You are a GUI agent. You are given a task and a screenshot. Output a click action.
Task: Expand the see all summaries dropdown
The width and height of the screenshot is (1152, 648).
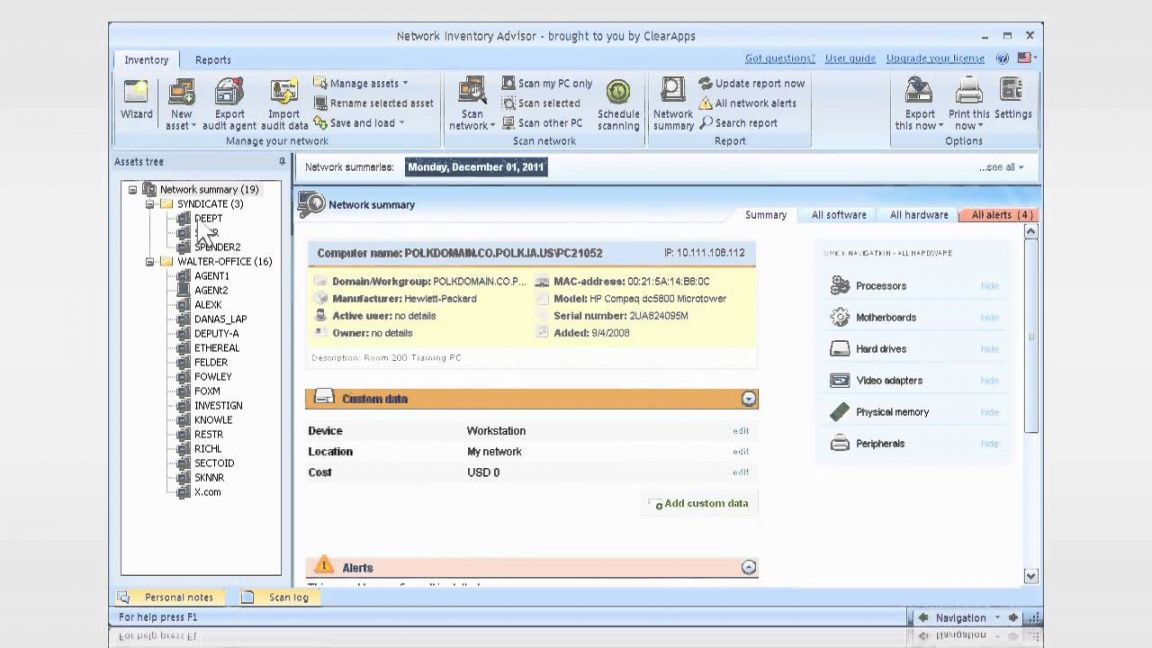(x=1001, y=168)
